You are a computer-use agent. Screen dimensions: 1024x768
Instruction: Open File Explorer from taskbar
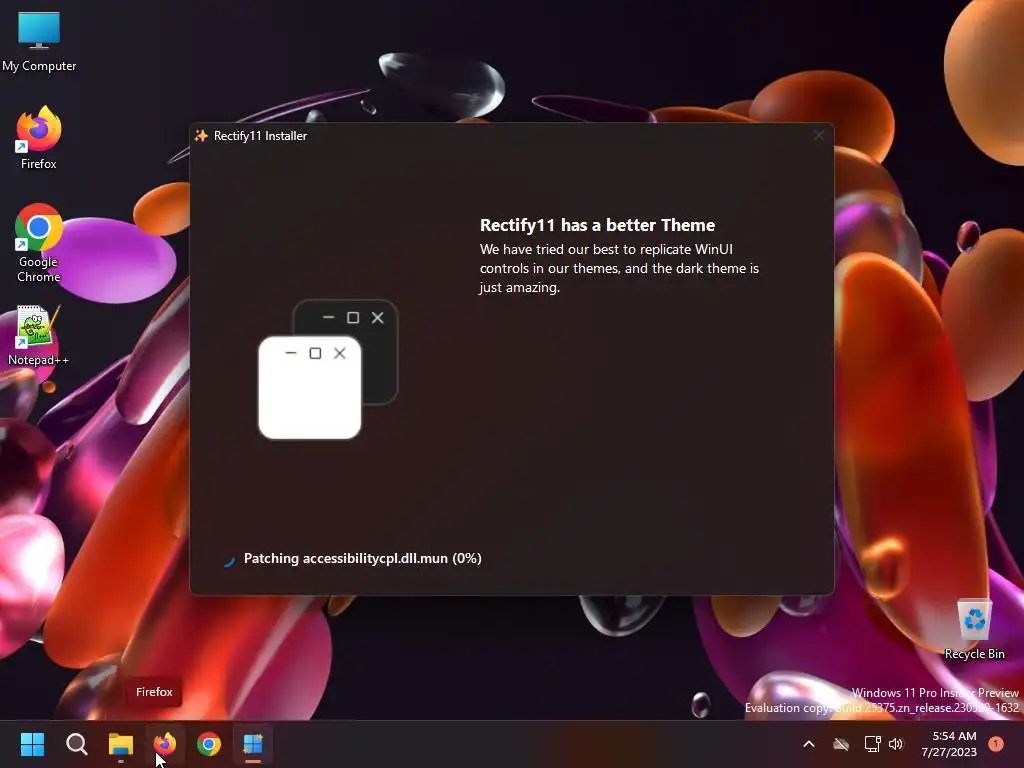[121, 744]
